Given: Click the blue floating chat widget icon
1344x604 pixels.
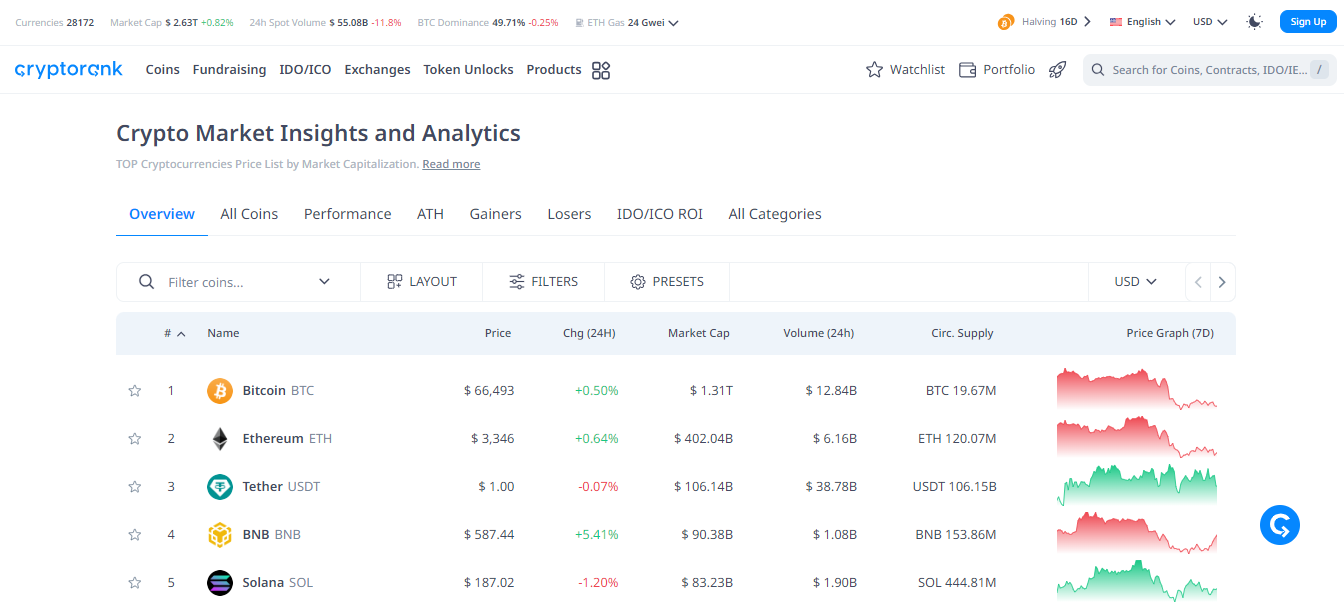Looking at the screenshot, I should pos(1280,524).
